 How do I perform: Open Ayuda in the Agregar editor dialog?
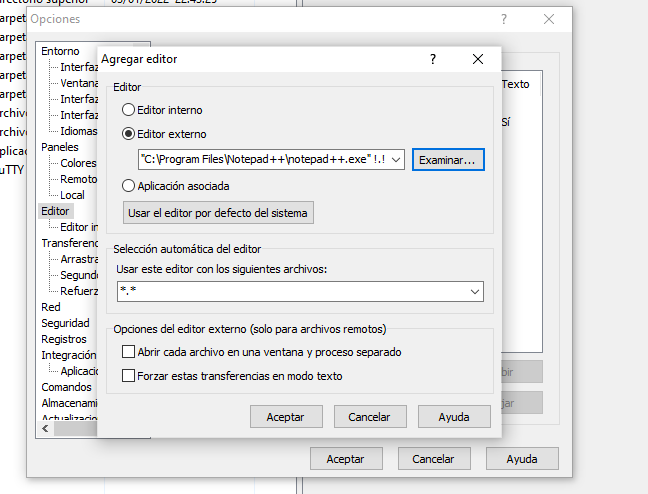point(454,417)
